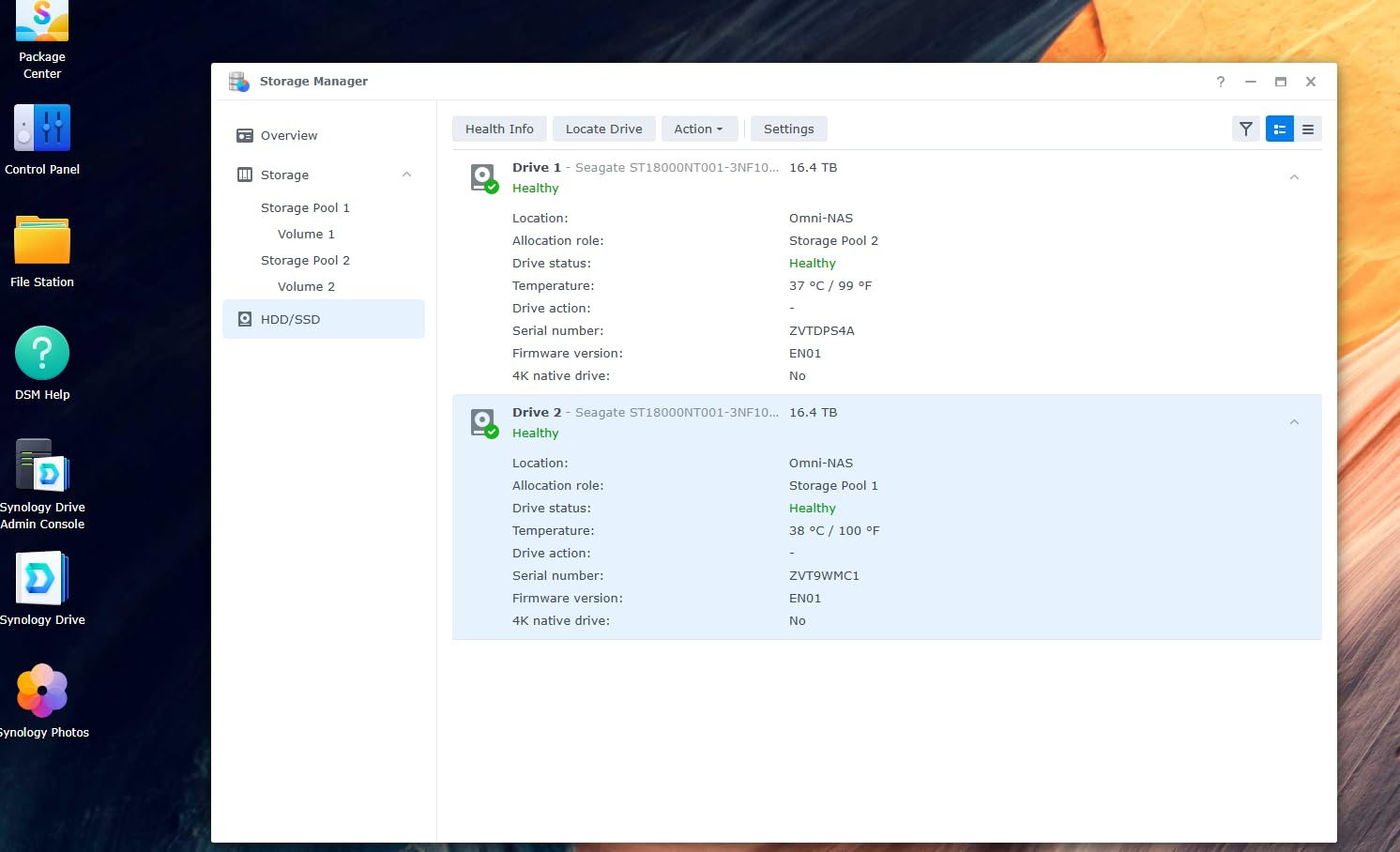Viewport: 1400px width, 852px height.
Task: Click Healthy status under Drive 2 title
Action: tap(536, 433)
